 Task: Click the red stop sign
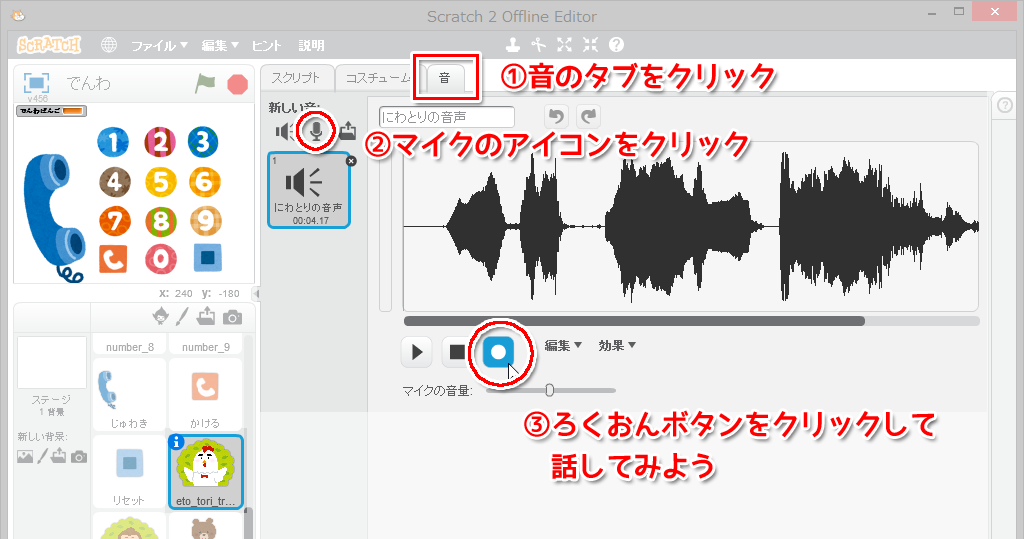click(x=237, y=84)
